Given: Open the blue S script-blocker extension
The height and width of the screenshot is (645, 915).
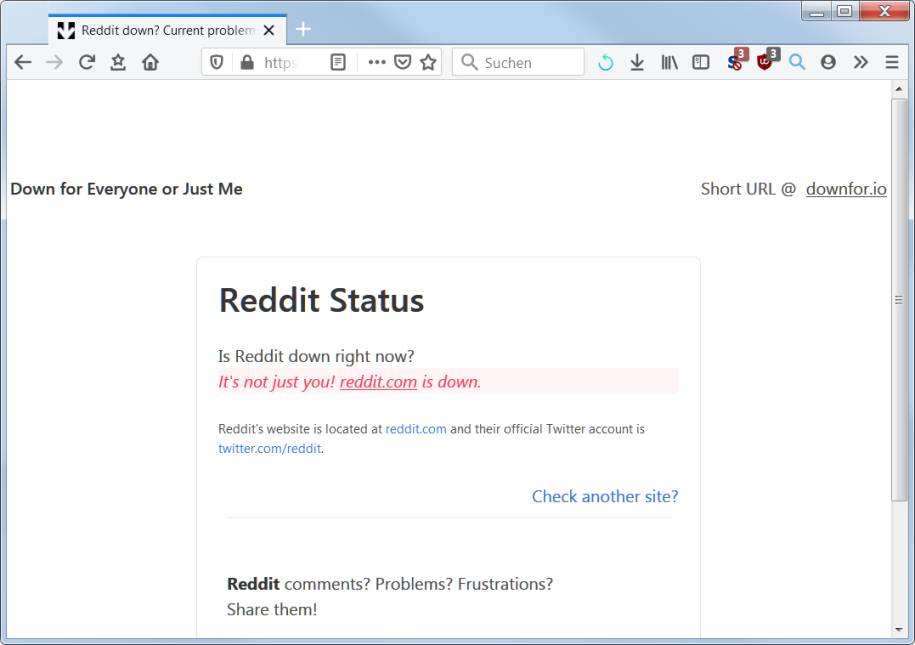Looking at the screenshot, I should click(x=735, y=61).
